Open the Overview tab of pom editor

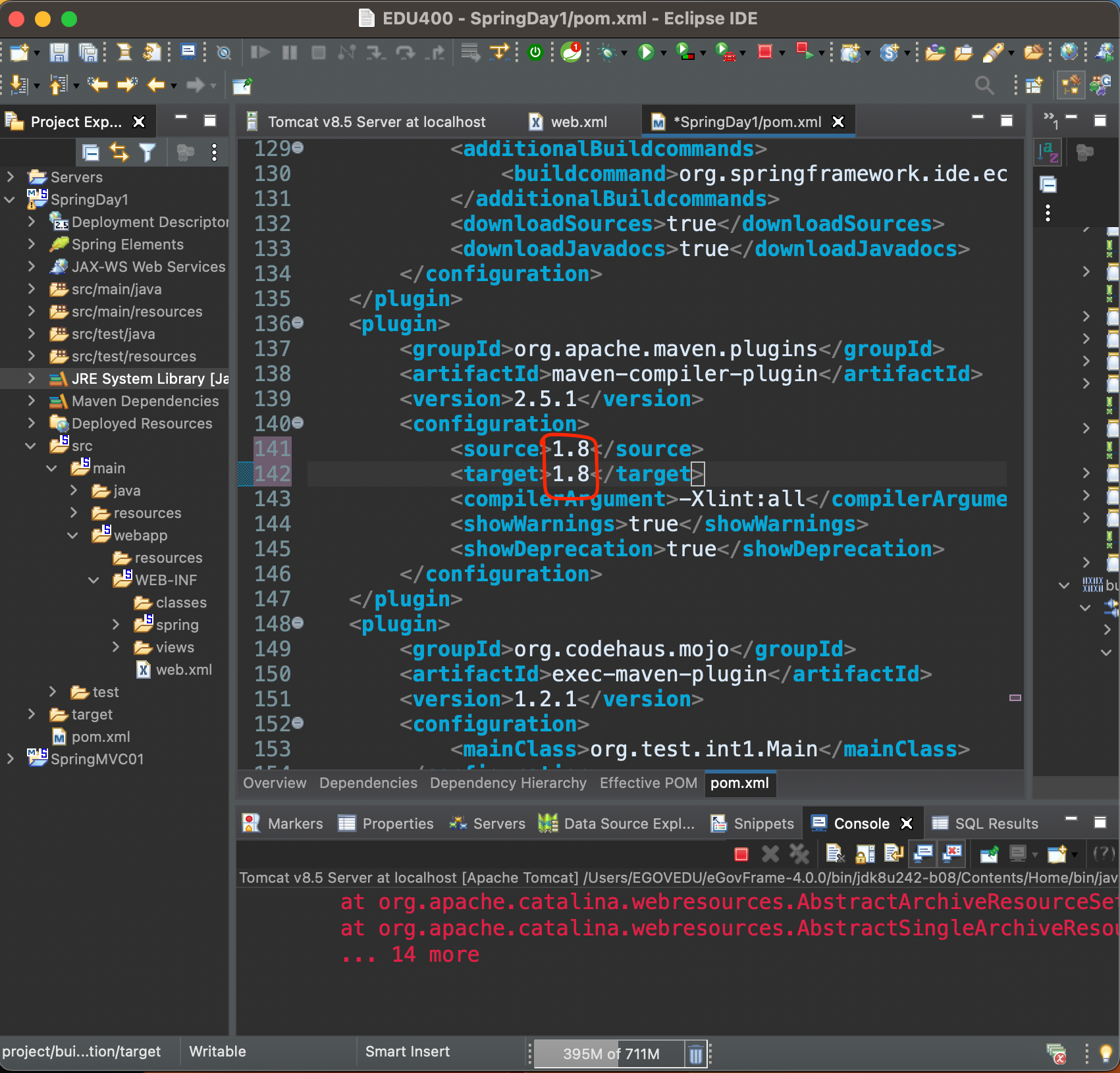(x=275, y=783)
